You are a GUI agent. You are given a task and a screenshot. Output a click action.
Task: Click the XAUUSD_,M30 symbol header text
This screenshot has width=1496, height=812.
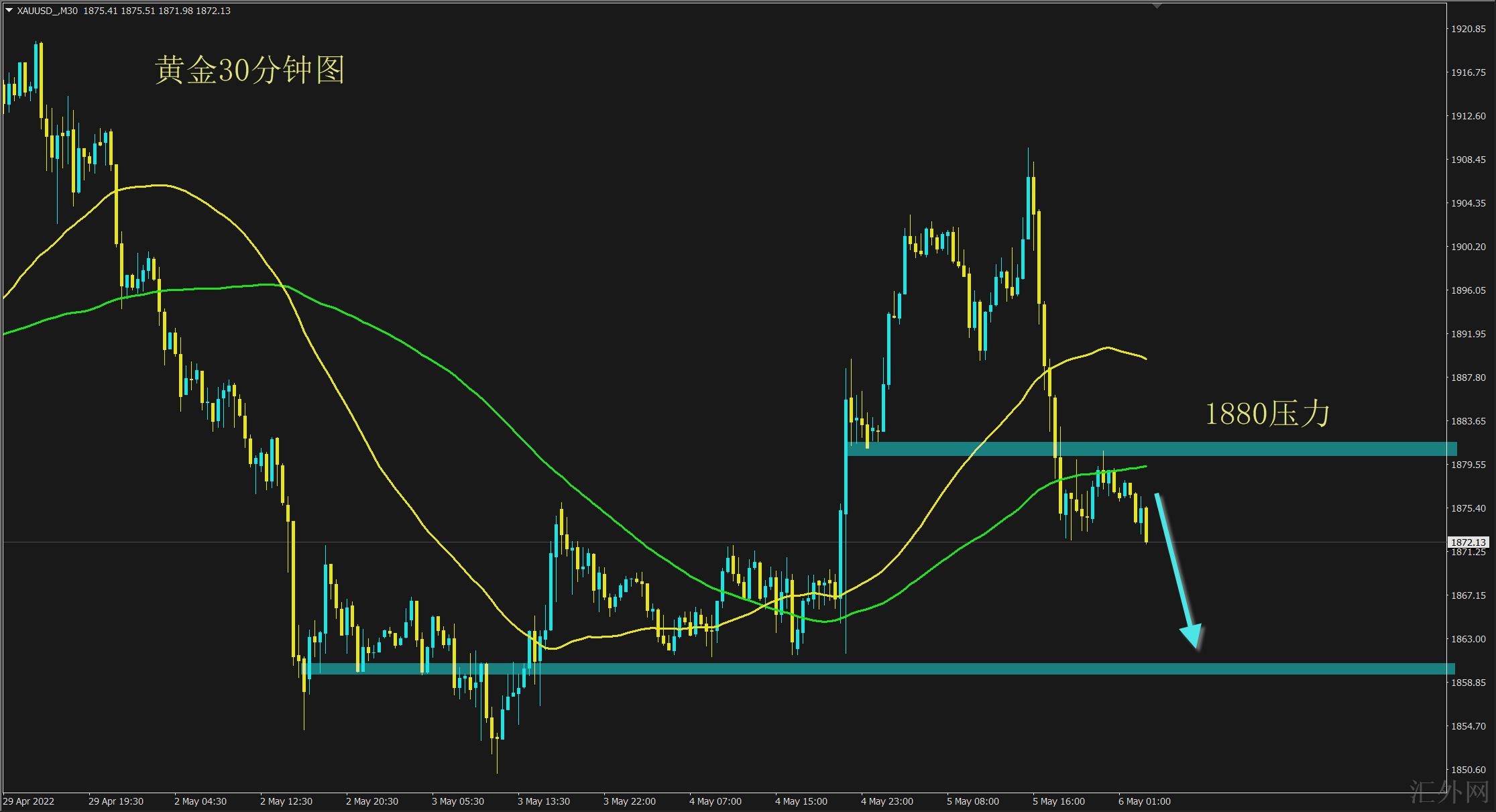tap(47, 11)
